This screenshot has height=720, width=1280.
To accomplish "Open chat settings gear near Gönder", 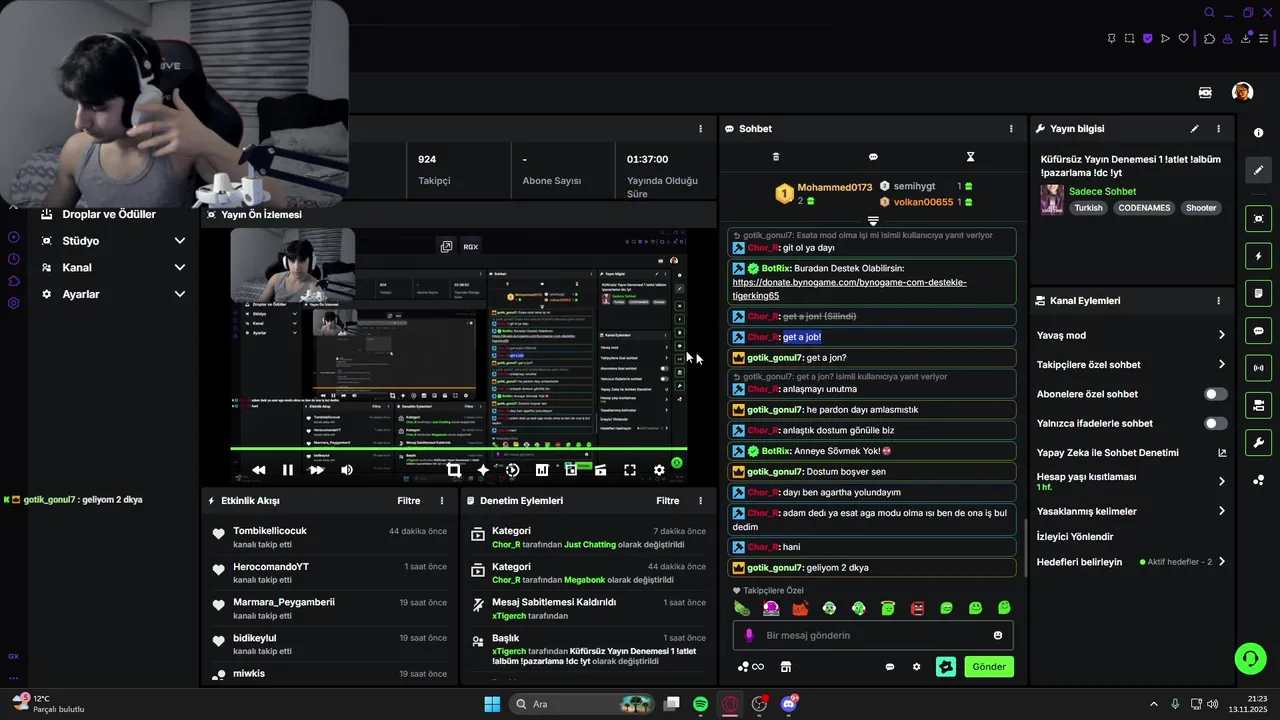I will point(916,667).
